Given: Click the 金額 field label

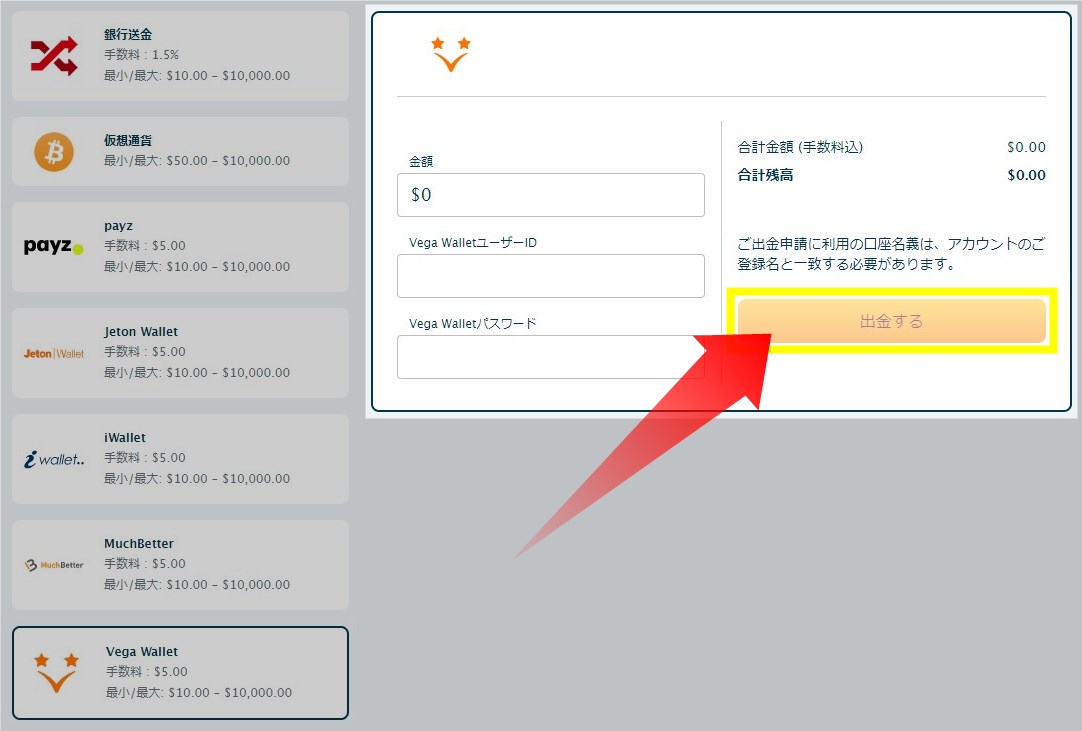Looking at the screenshot, I should click(421, 162).
